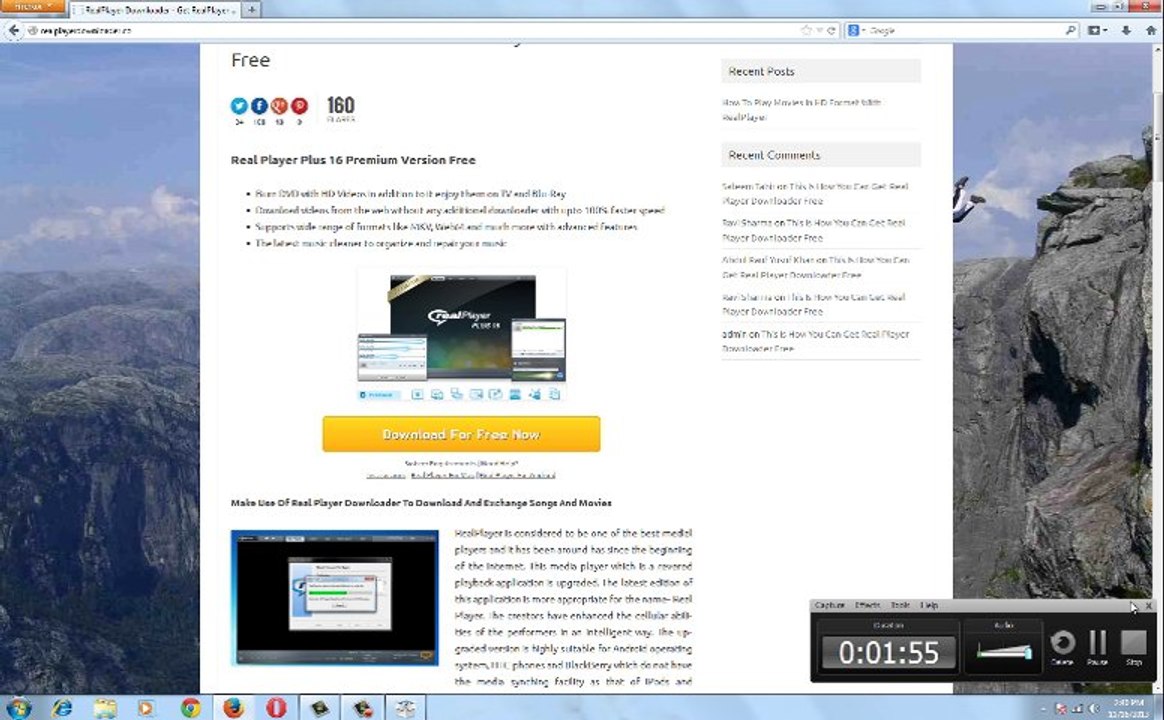
Task: Open the media player taskbar icon
Action: pyautogui.click(x=146, y=707)
